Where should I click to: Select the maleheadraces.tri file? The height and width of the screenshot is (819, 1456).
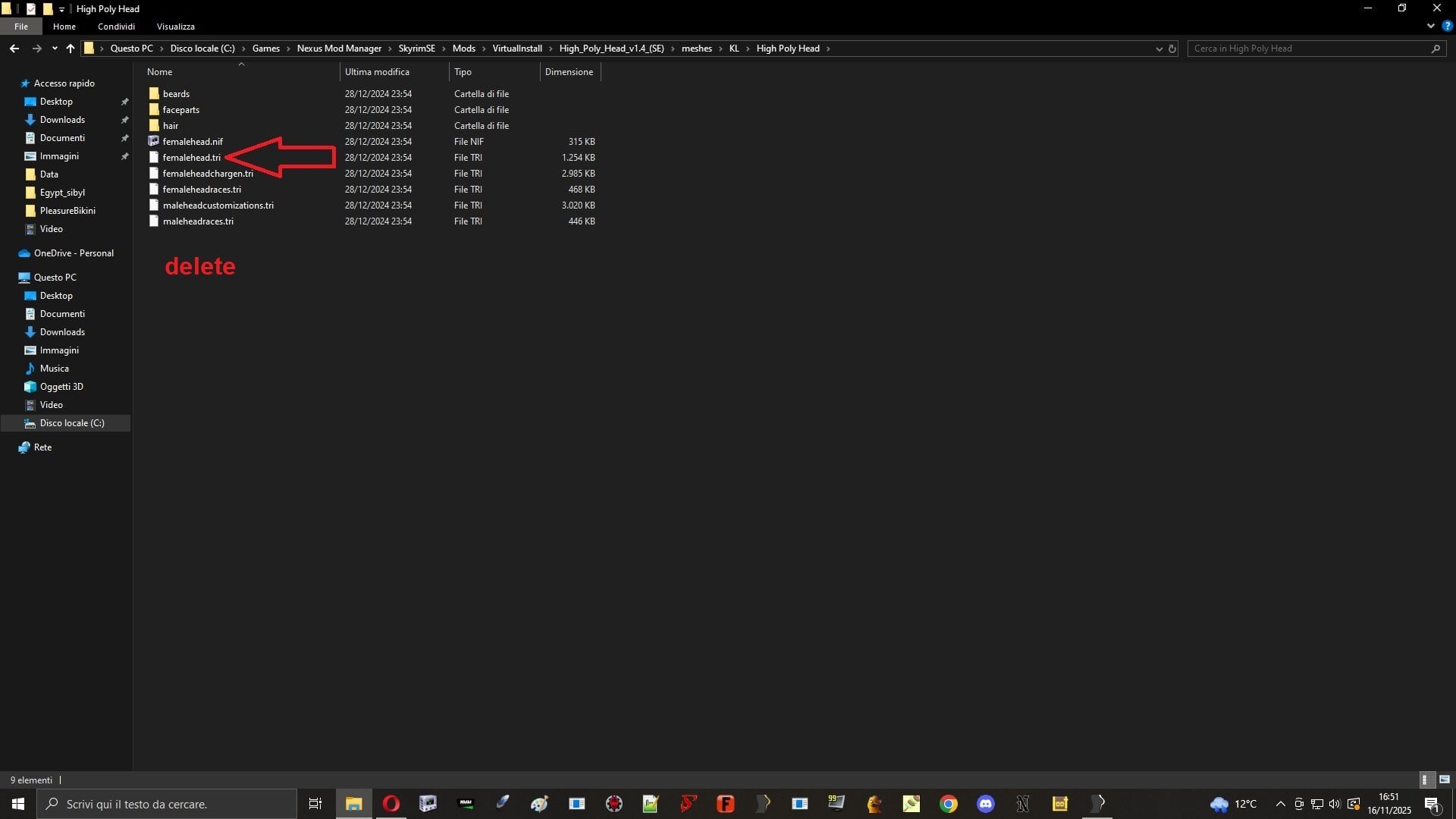(197, 221)
